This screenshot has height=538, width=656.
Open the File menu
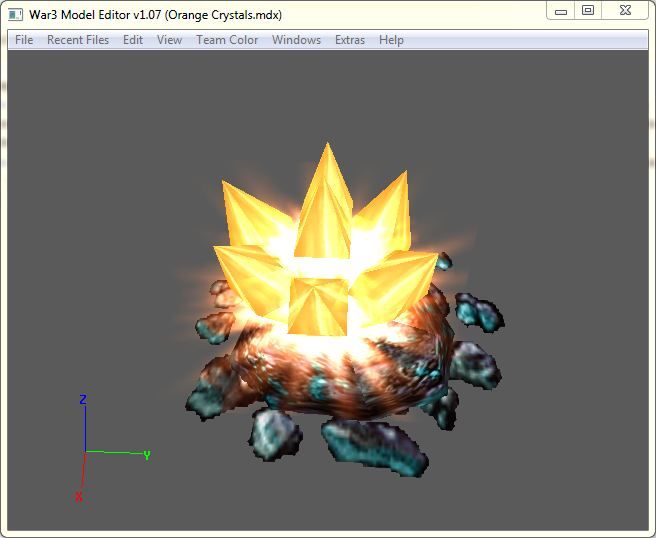pyautogui.click(x=24, y=40)
